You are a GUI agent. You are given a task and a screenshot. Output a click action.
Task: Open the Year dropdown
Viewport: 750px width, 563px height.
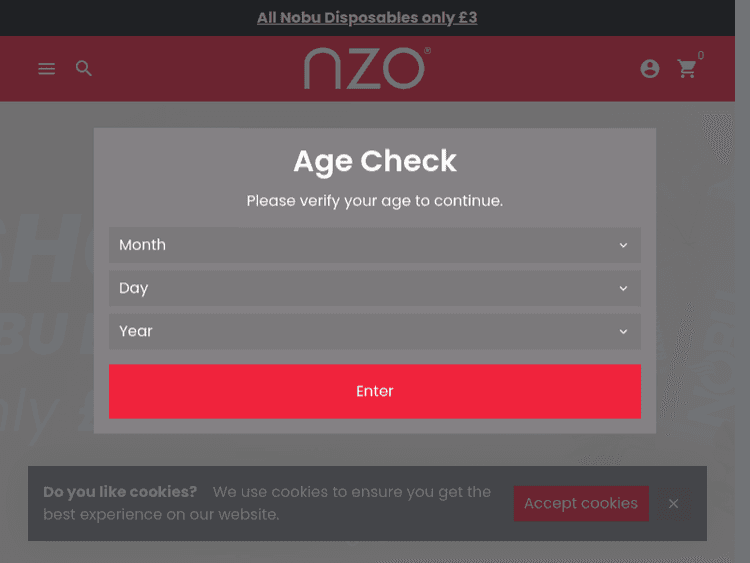[374, 331]
